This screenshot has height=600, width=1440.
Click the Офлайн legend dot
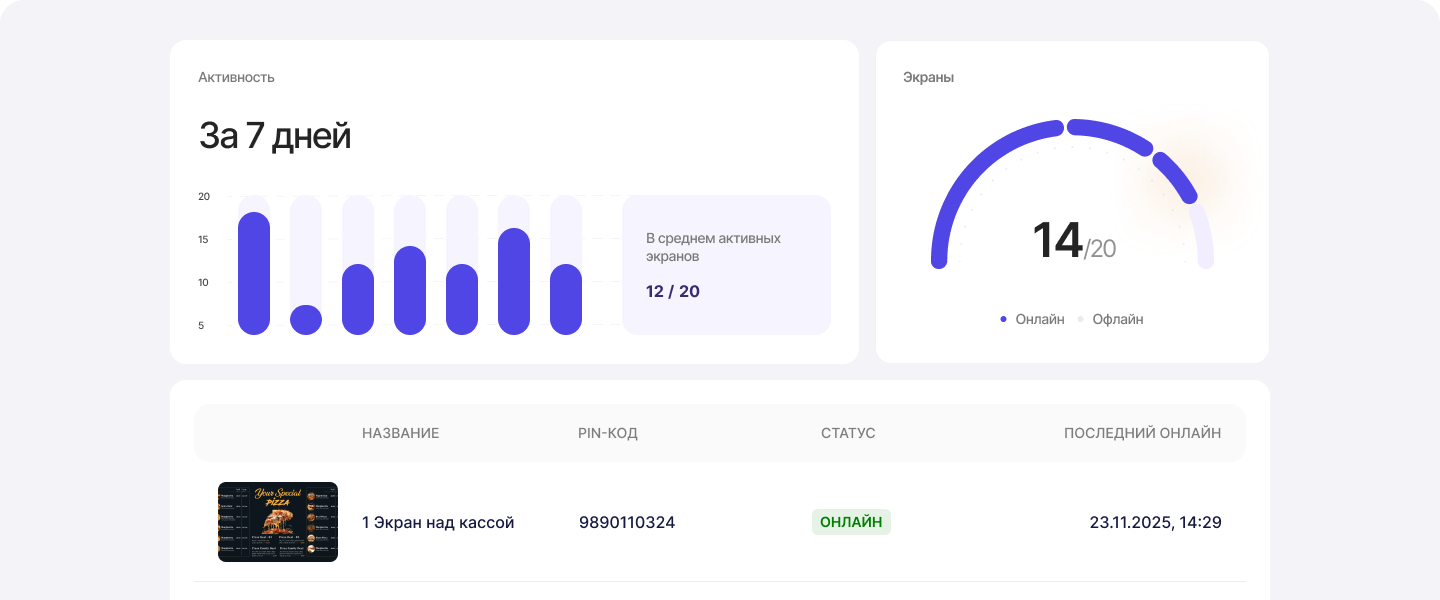1080,319
